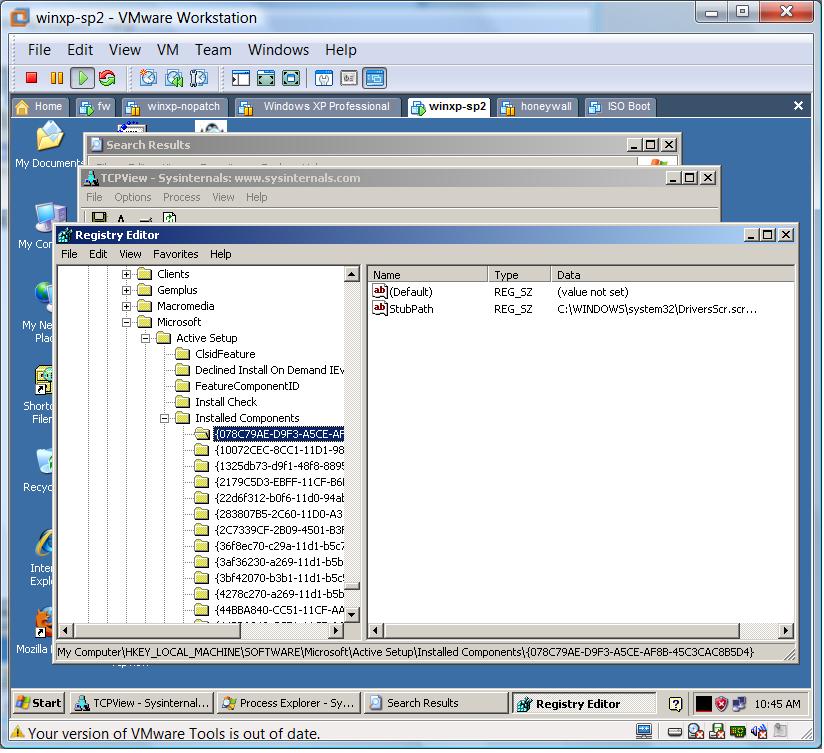This screenshot has height=753, width=824.
Task: Click the Appliance view icon
Action: [x=349, y=78]
